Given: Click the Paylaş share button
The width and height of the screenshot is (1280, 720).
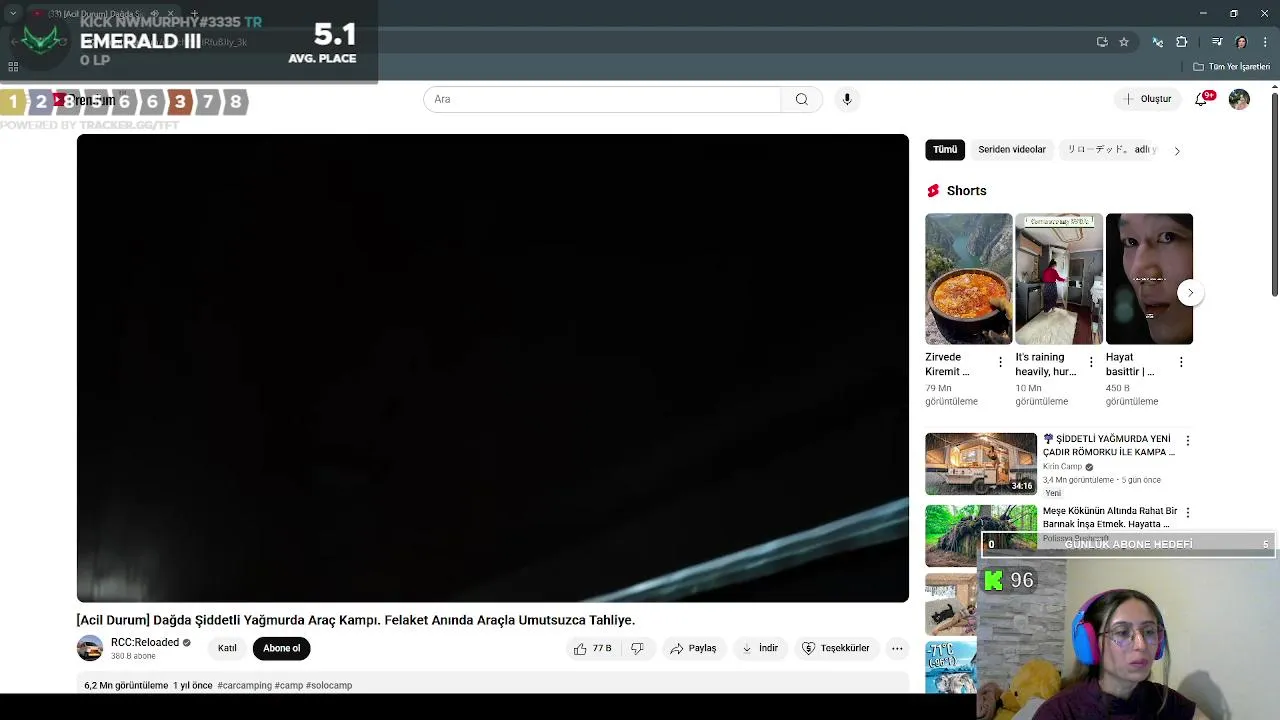Looking at the screenshot, I should (x=693, y=648).
